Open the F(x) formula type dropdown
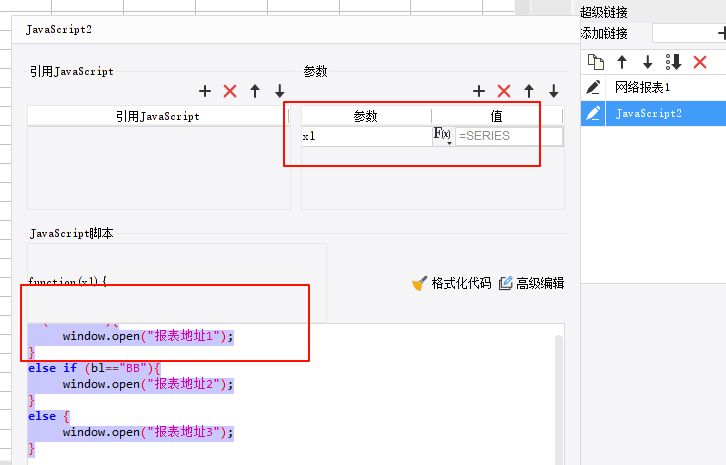This screenshot has height=465, width=726. pyautogui.click(x=442, y=136)
